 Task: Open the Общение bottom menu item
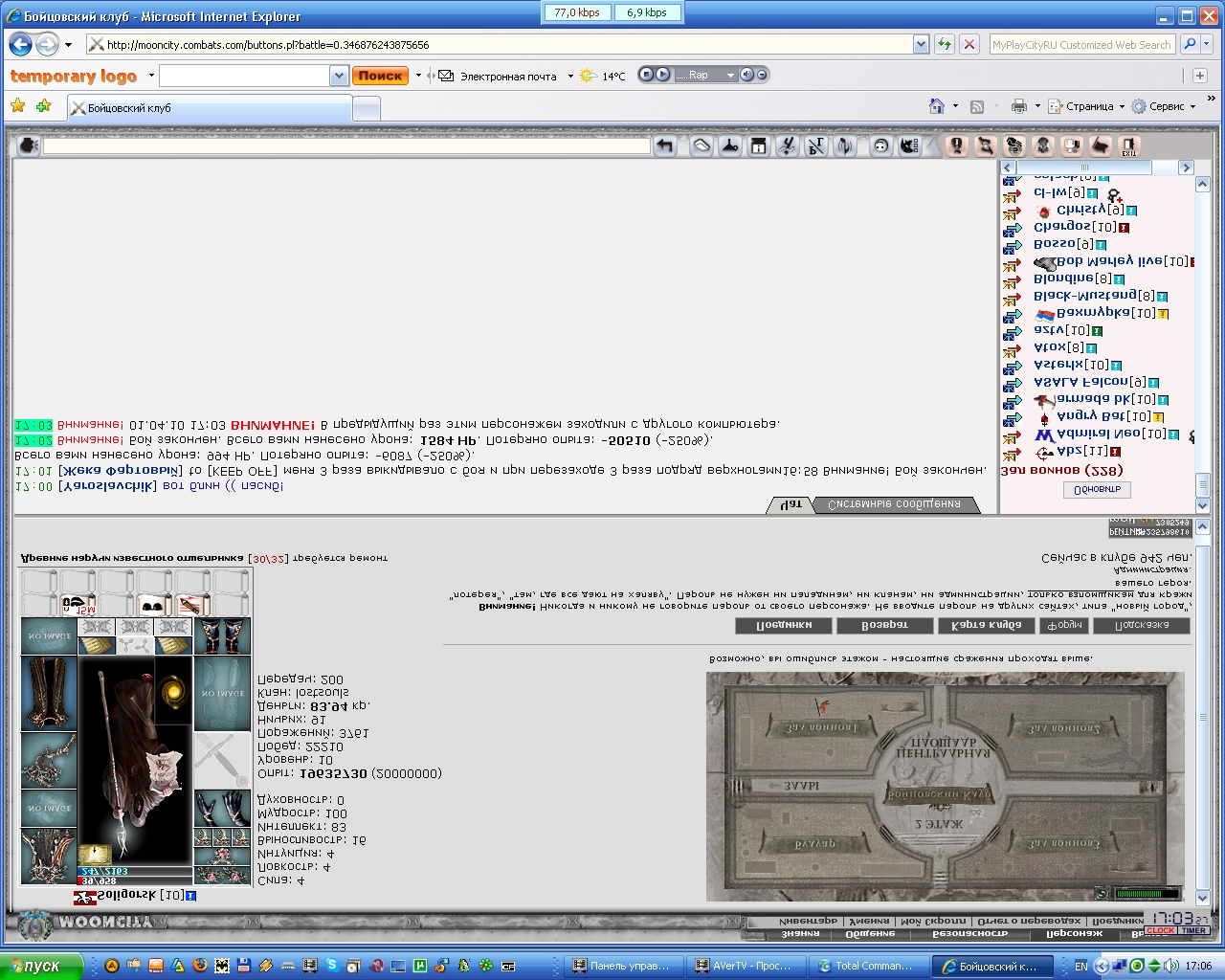(869, 934)
